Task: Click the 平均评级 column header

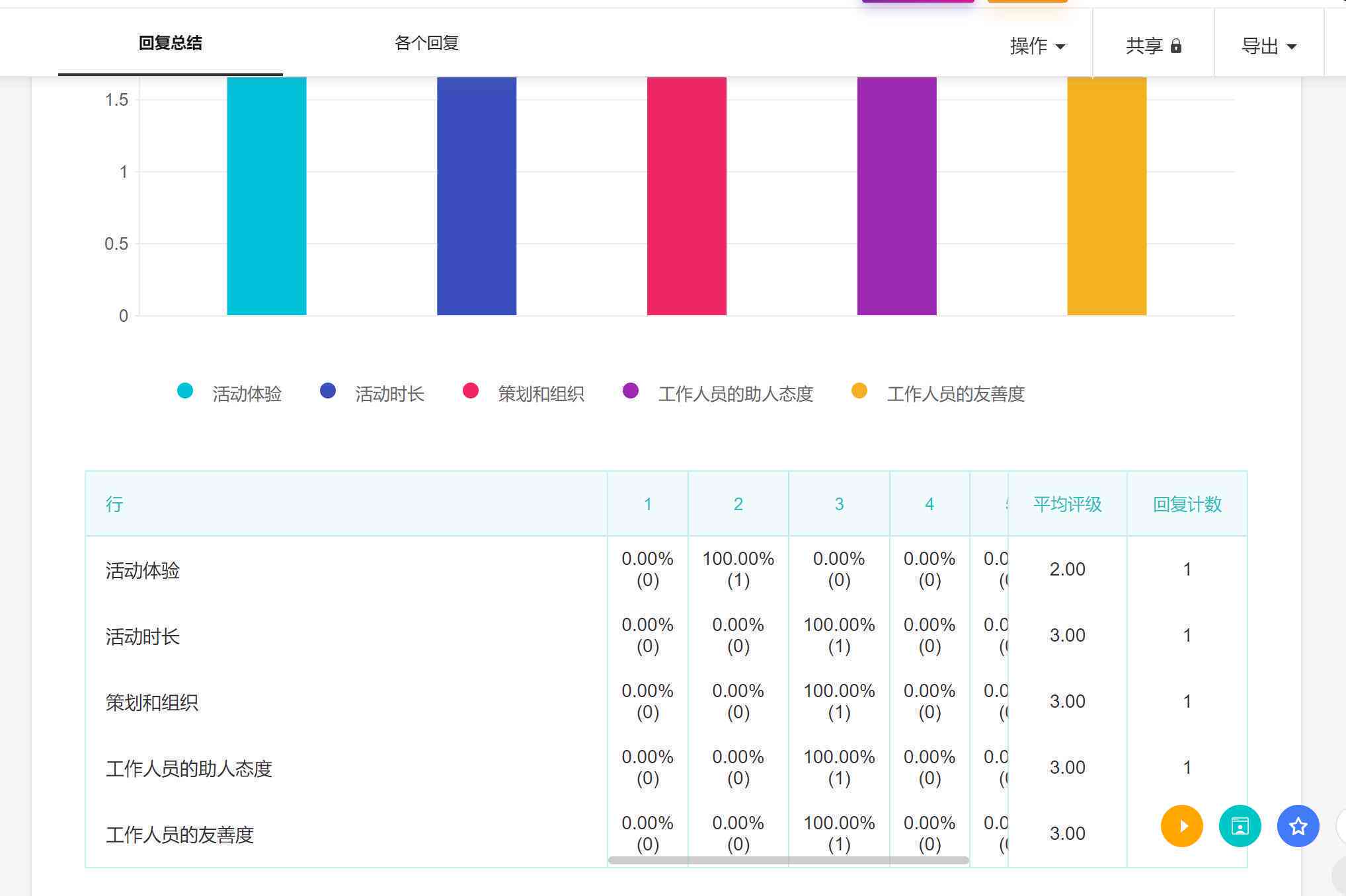Action: tap(1067, 504)
